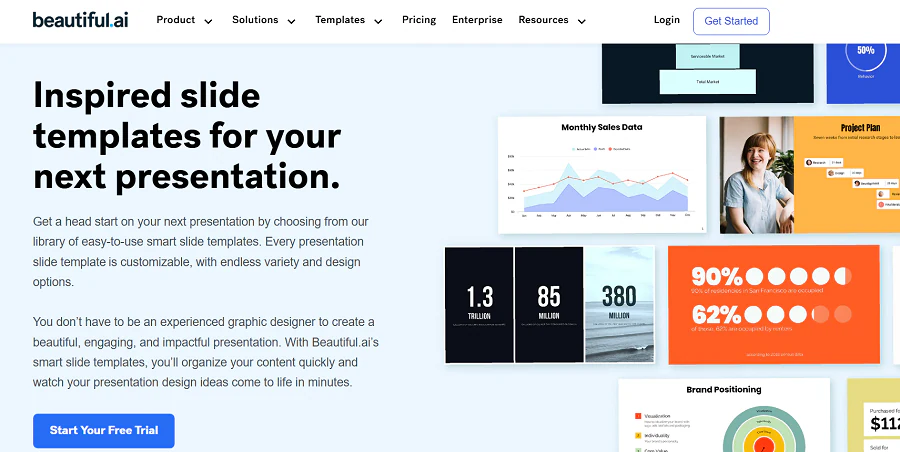Open the Product menu item
The height and width of the screenshot is (452, 900).
pyautogui.click(x=176, y=20)
